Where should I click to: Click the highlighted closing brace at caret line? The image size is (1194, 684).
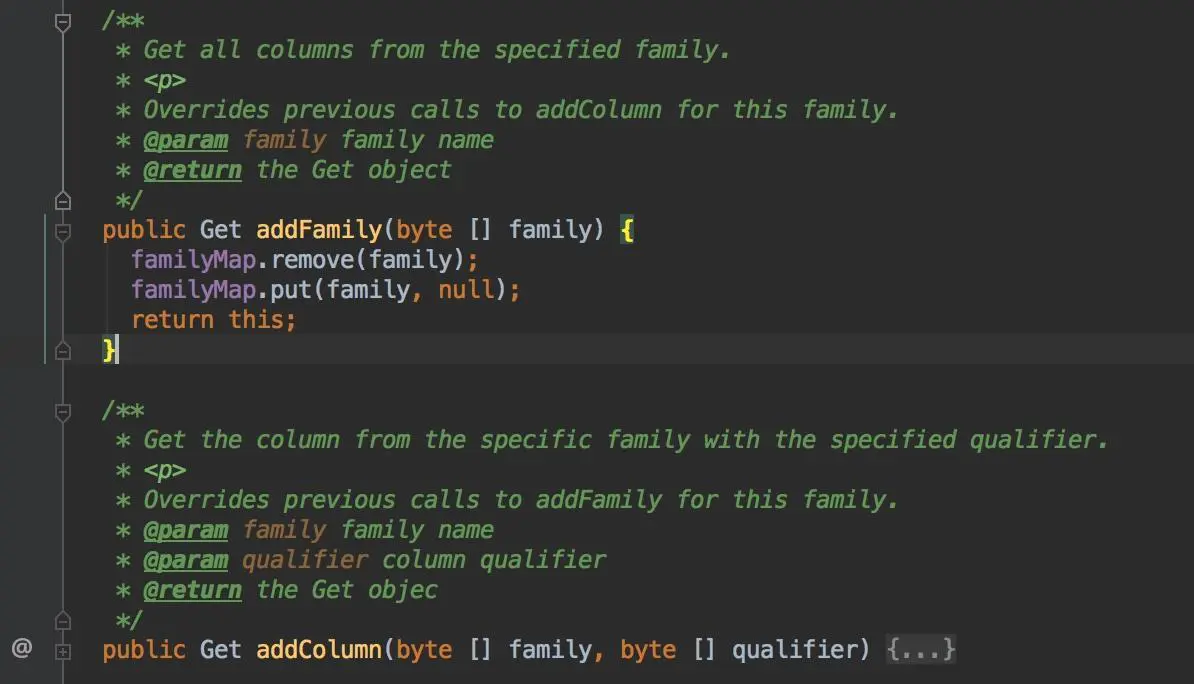(x=109, y=350)
